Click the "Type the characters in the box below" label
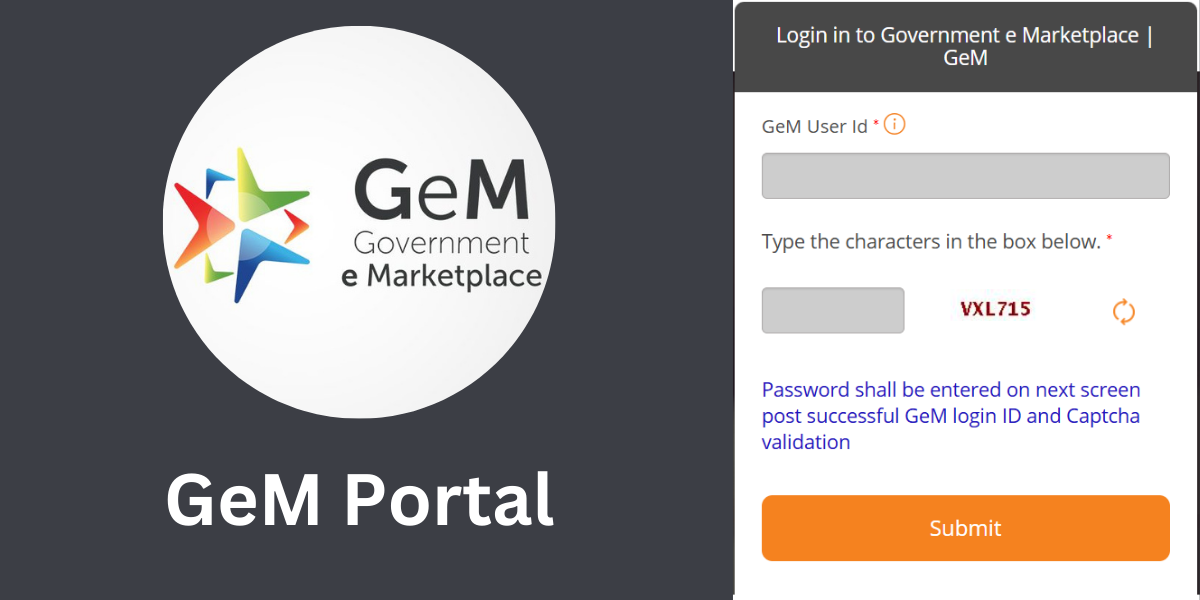Image resolution: width=1200 pixels, height=600 pixels. click(x=931, y=242)
